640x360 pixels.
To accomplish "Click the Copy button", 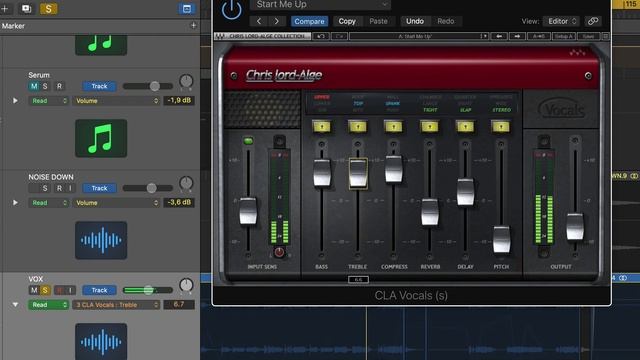I will click(x=347, y=21).
